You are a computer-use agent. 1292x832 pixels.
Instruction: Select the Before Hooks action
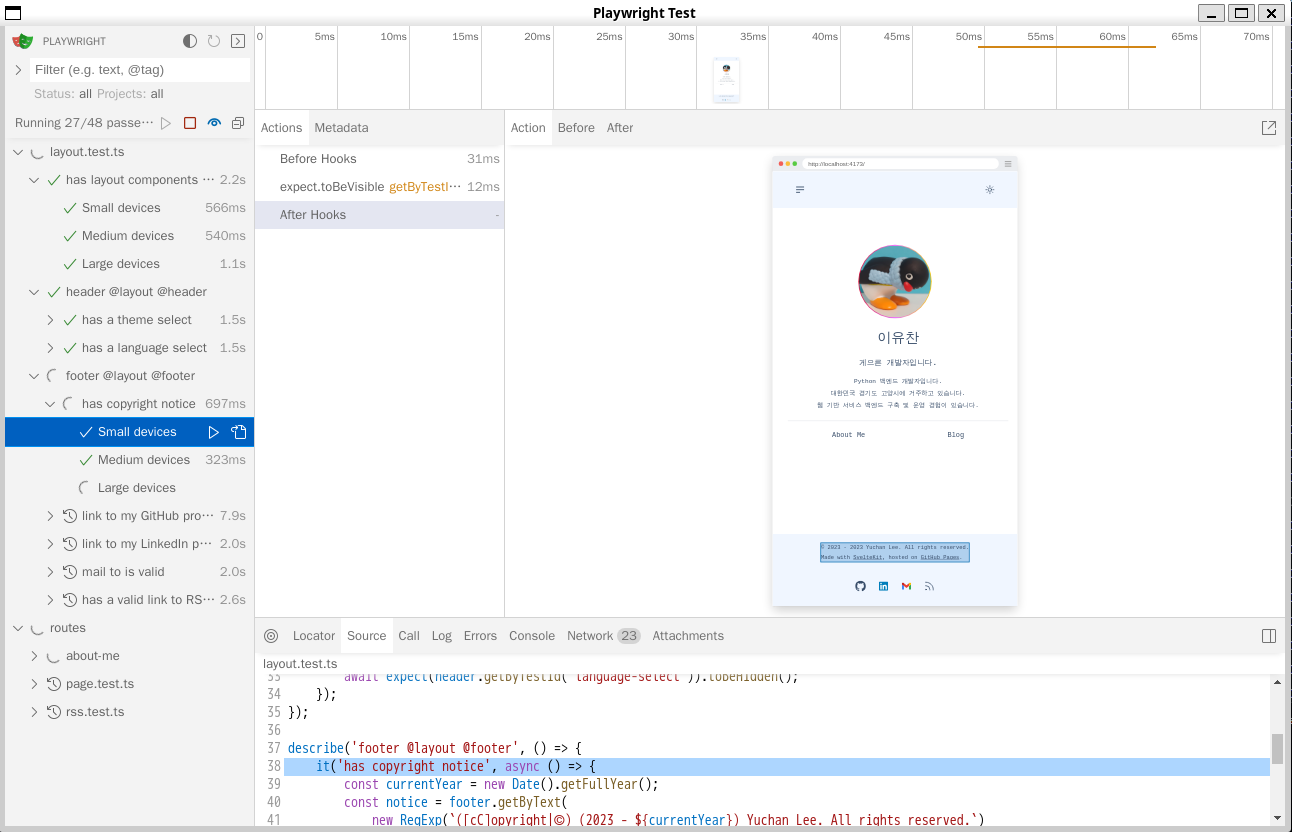(x=318, y=159)
